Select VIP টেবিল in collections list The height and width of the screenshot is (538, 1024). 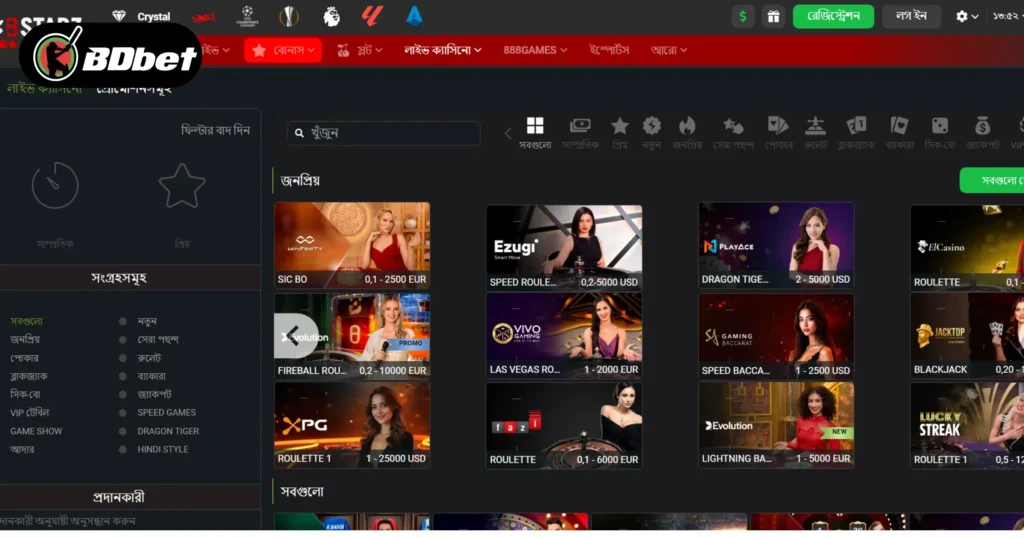(29, 413)
